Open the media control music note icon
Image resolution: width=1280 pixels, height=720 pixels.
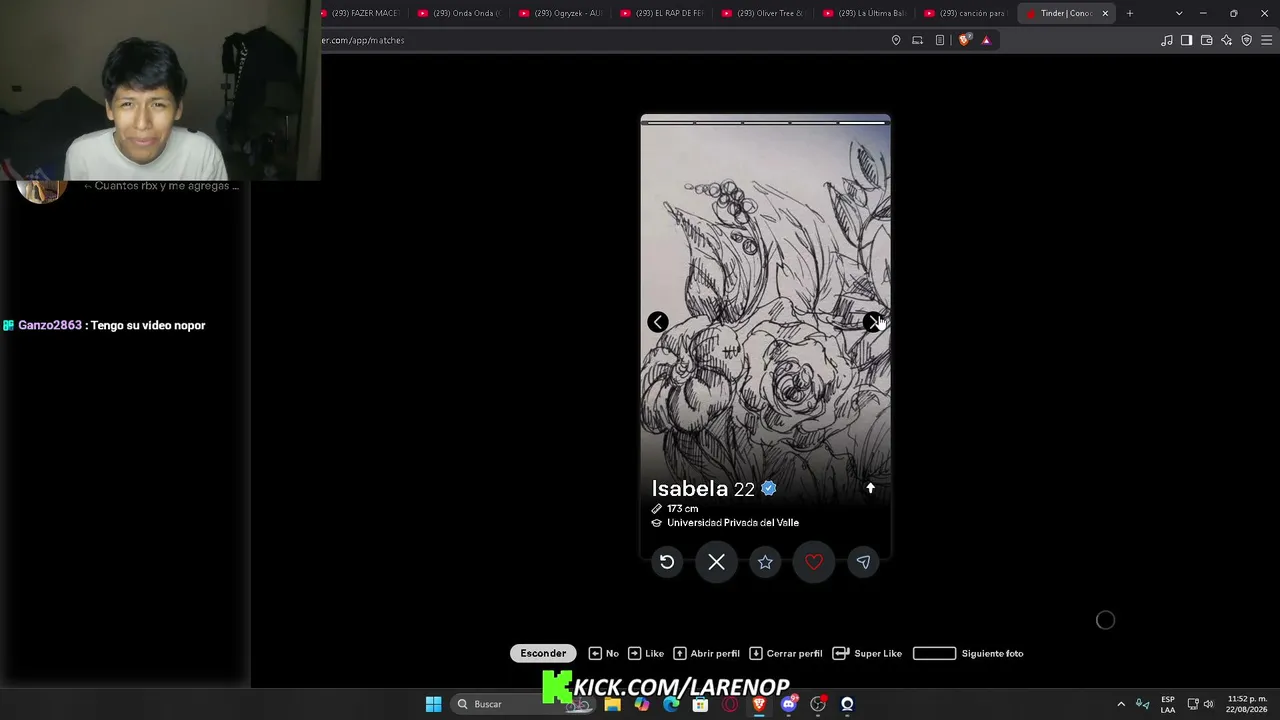pyautogui.click(x=1166, y=40)
